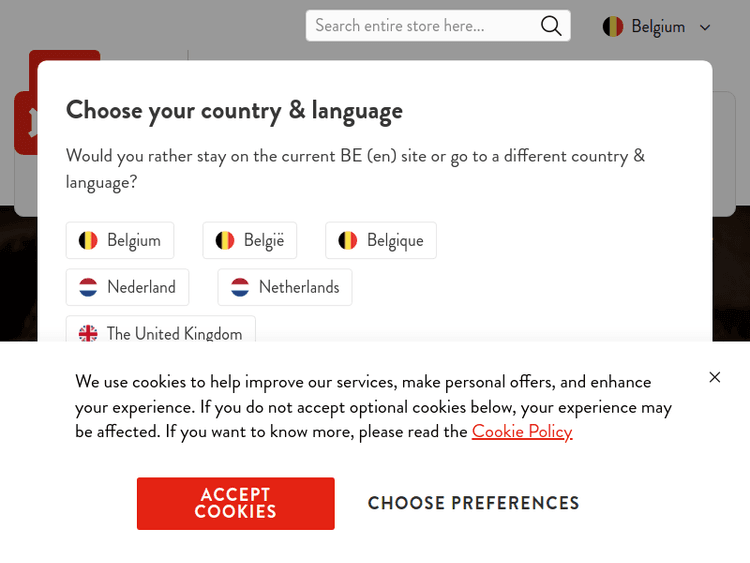Screen dimensions: 750x563
Task: Choose the België text label
Action: [x=264, y=240]
